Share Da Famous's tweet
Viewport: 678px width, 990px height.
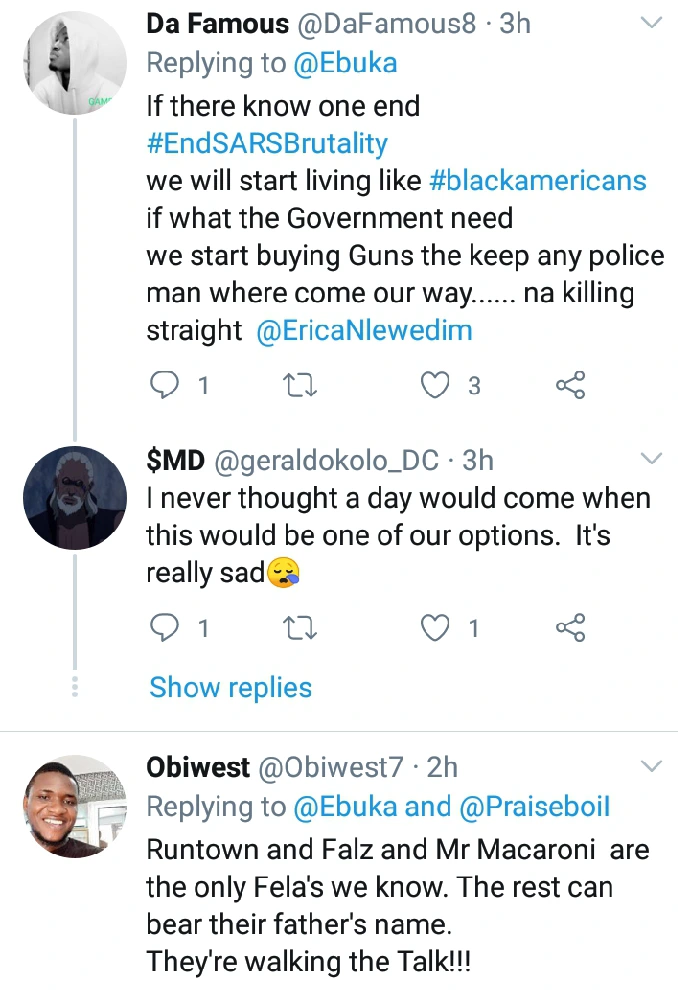click(570, 385)
